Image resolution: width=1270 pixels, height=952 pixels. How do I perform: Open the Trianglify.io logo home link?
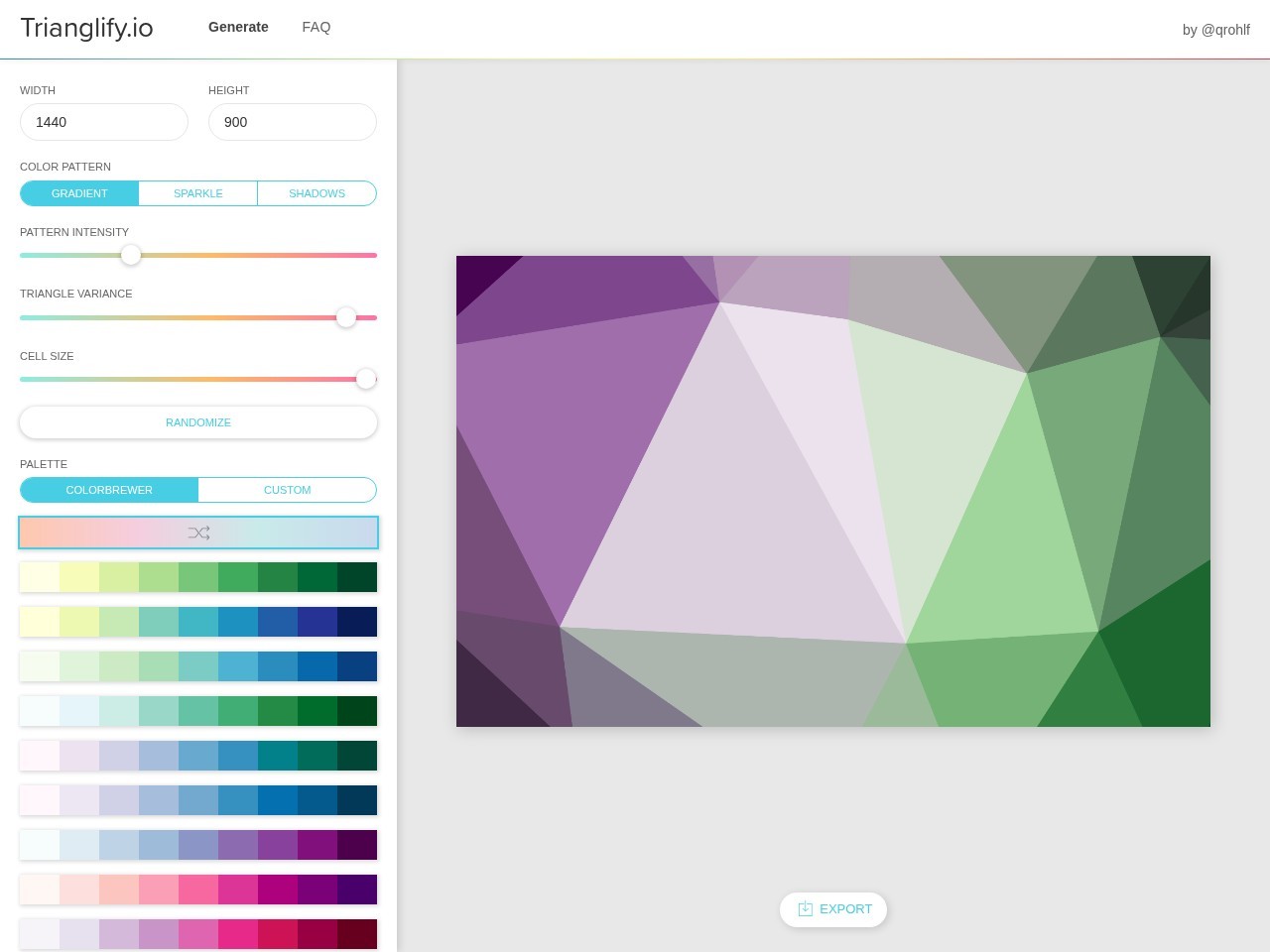[86, 28]
